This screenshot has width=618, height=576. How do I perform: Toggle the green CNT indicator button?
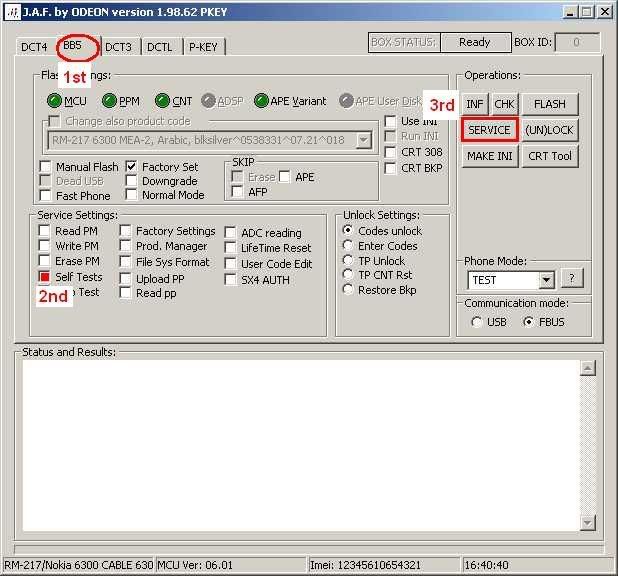point(162,101)
